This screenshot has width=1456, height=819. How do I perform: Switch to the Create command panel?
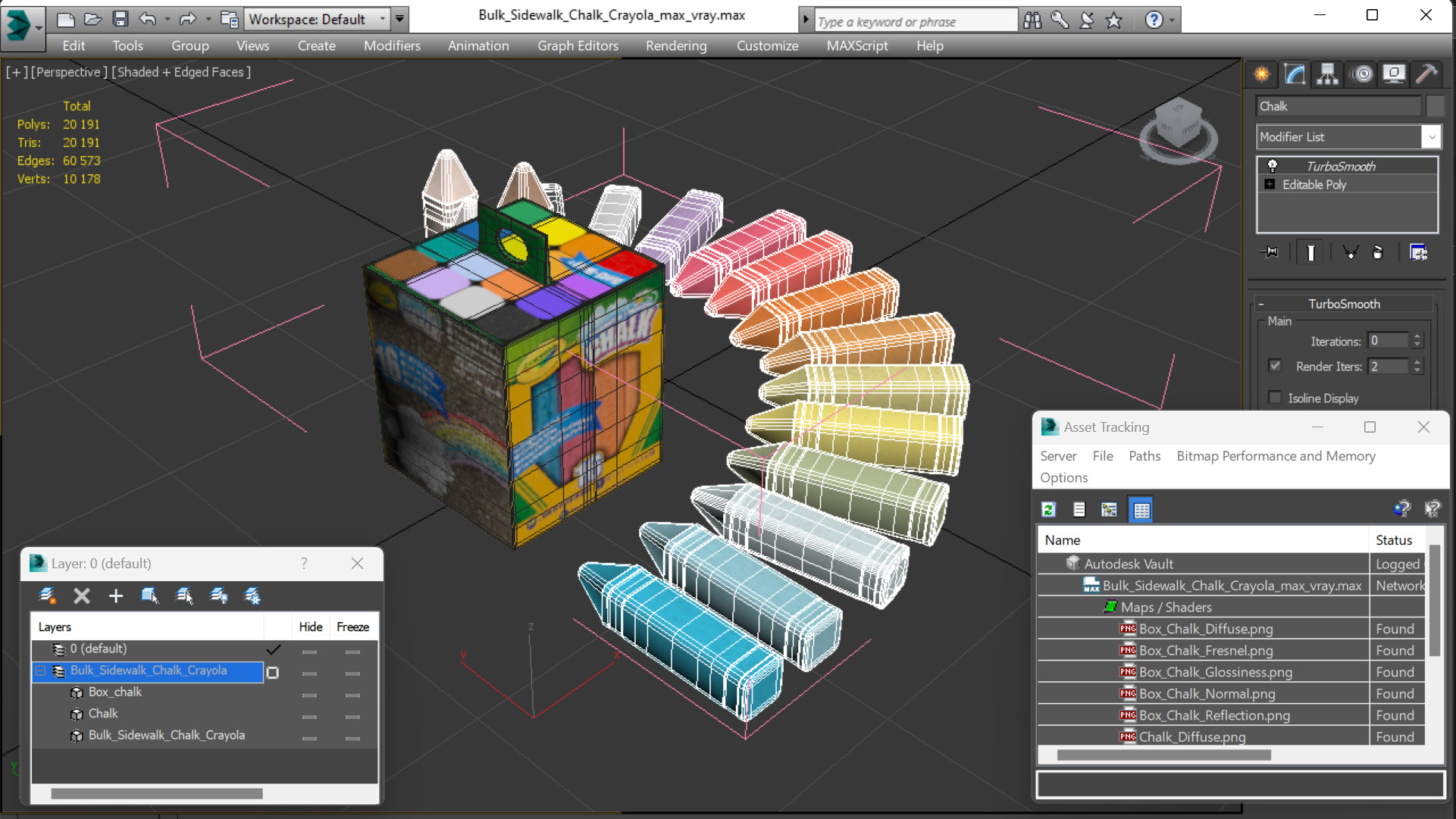[x=1262, y=73]
